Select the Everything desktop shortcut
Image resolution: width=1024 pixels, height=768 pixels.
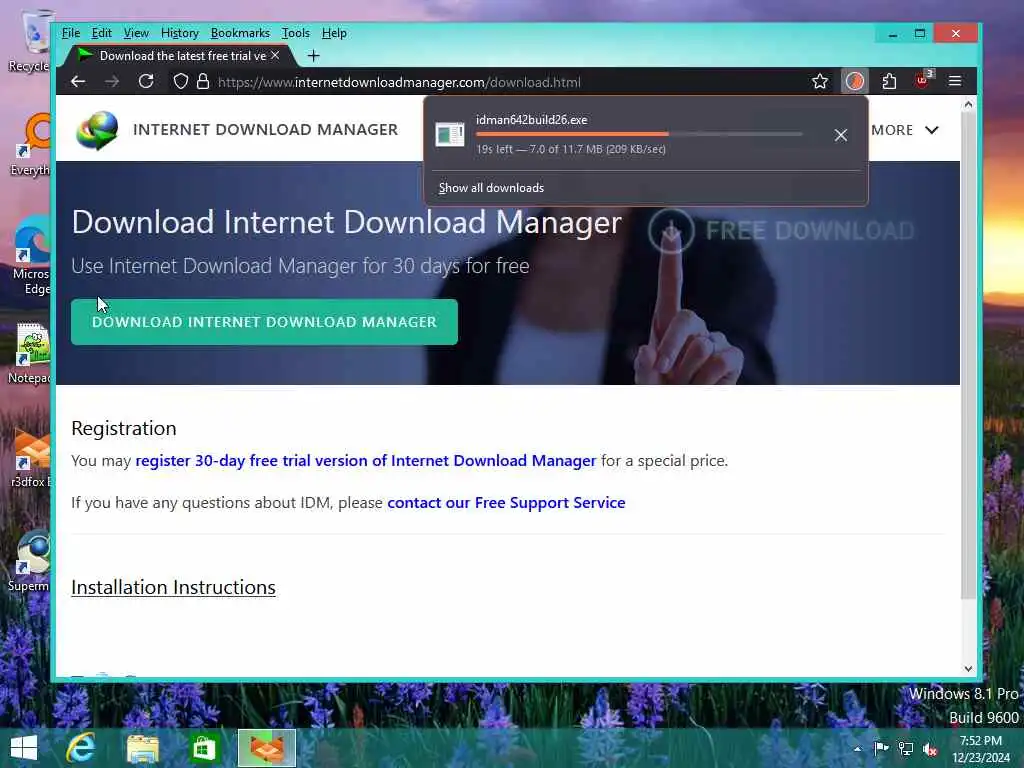(29, 145)
